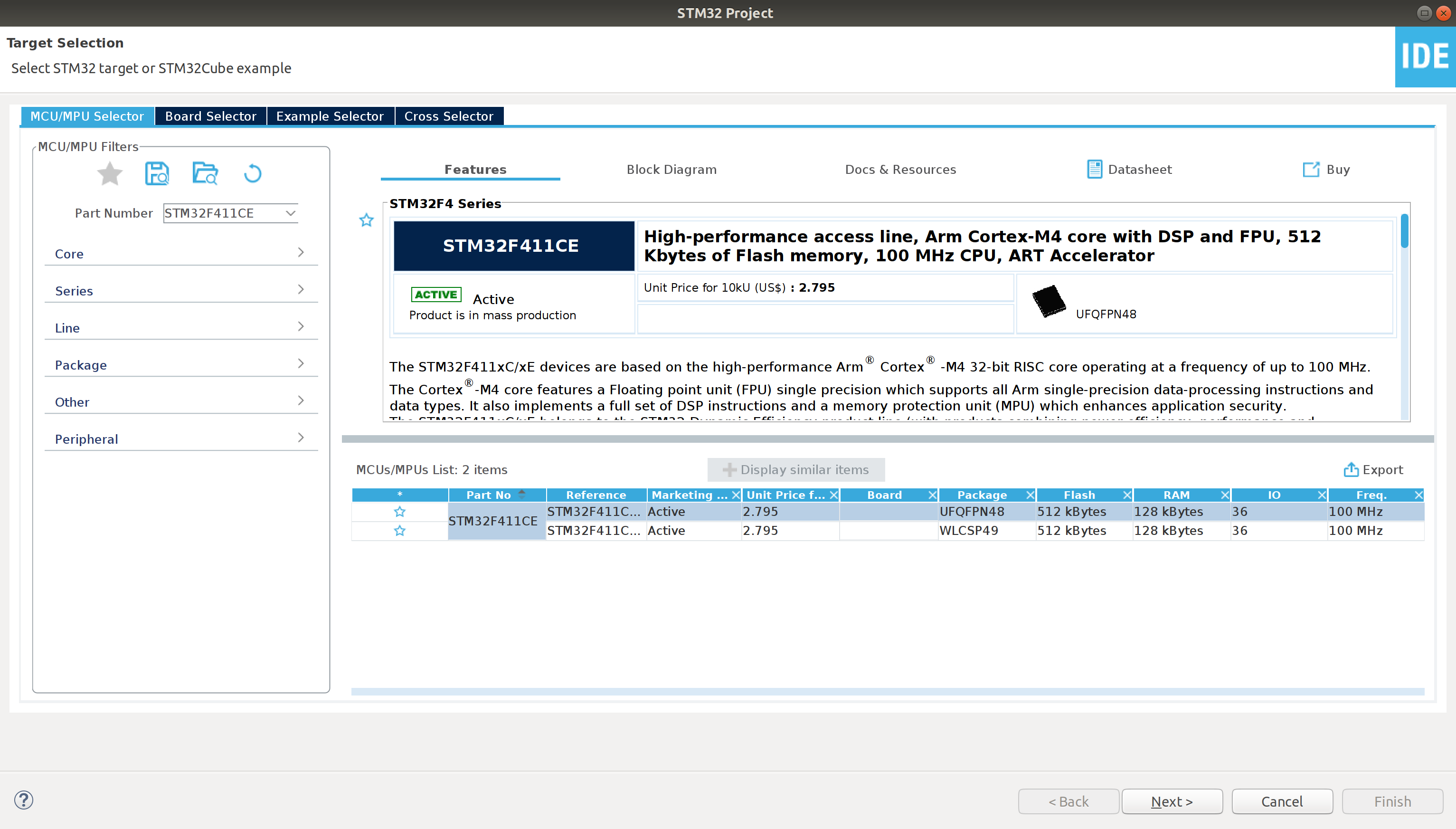The width and height of the screenshot is (1456, 829).
Task: Open the Part Number dropdown
Action: (x=291, y=213)
